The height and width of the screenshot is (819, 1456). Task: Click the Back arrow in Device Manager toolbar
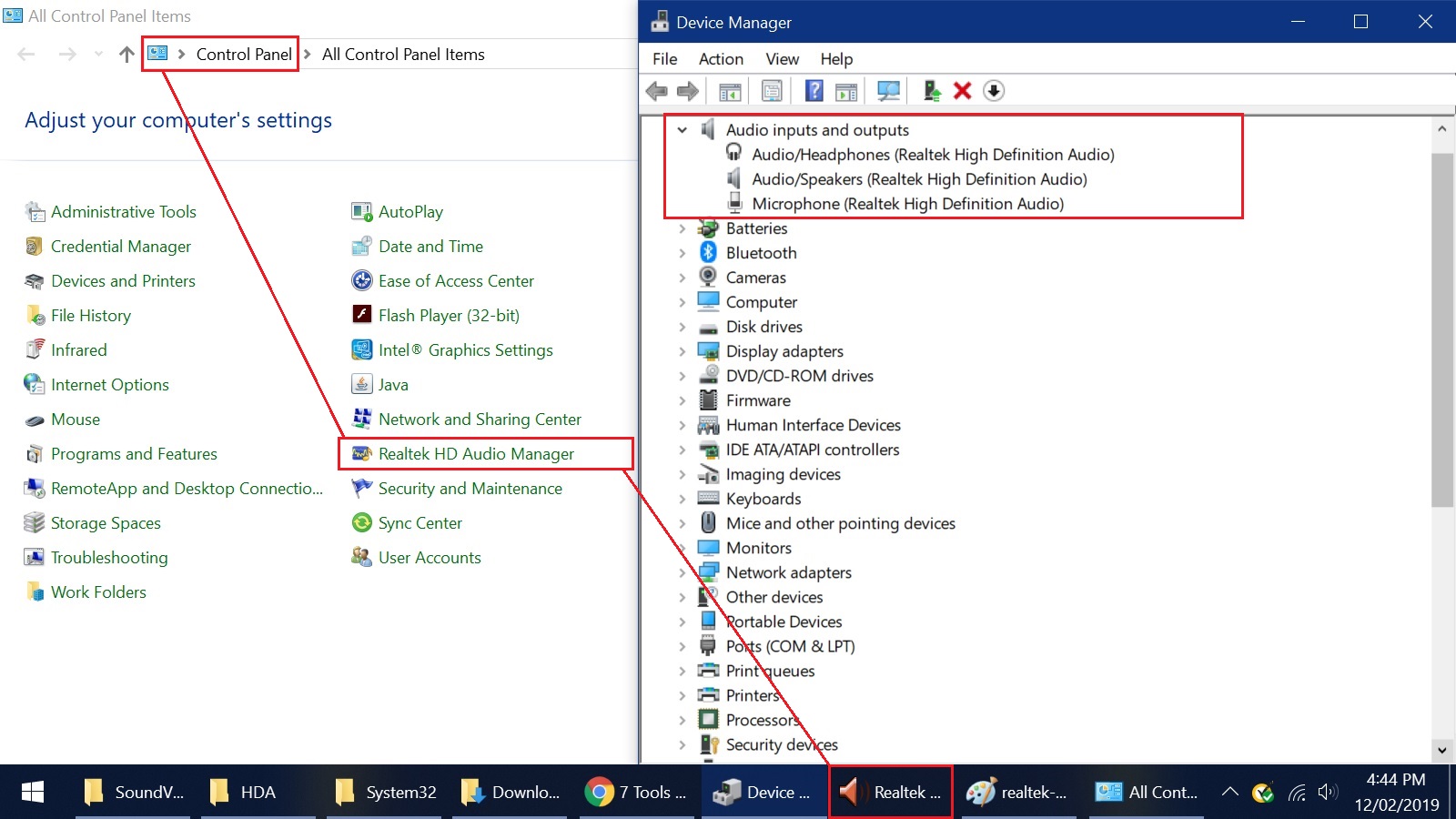[656, 91]
